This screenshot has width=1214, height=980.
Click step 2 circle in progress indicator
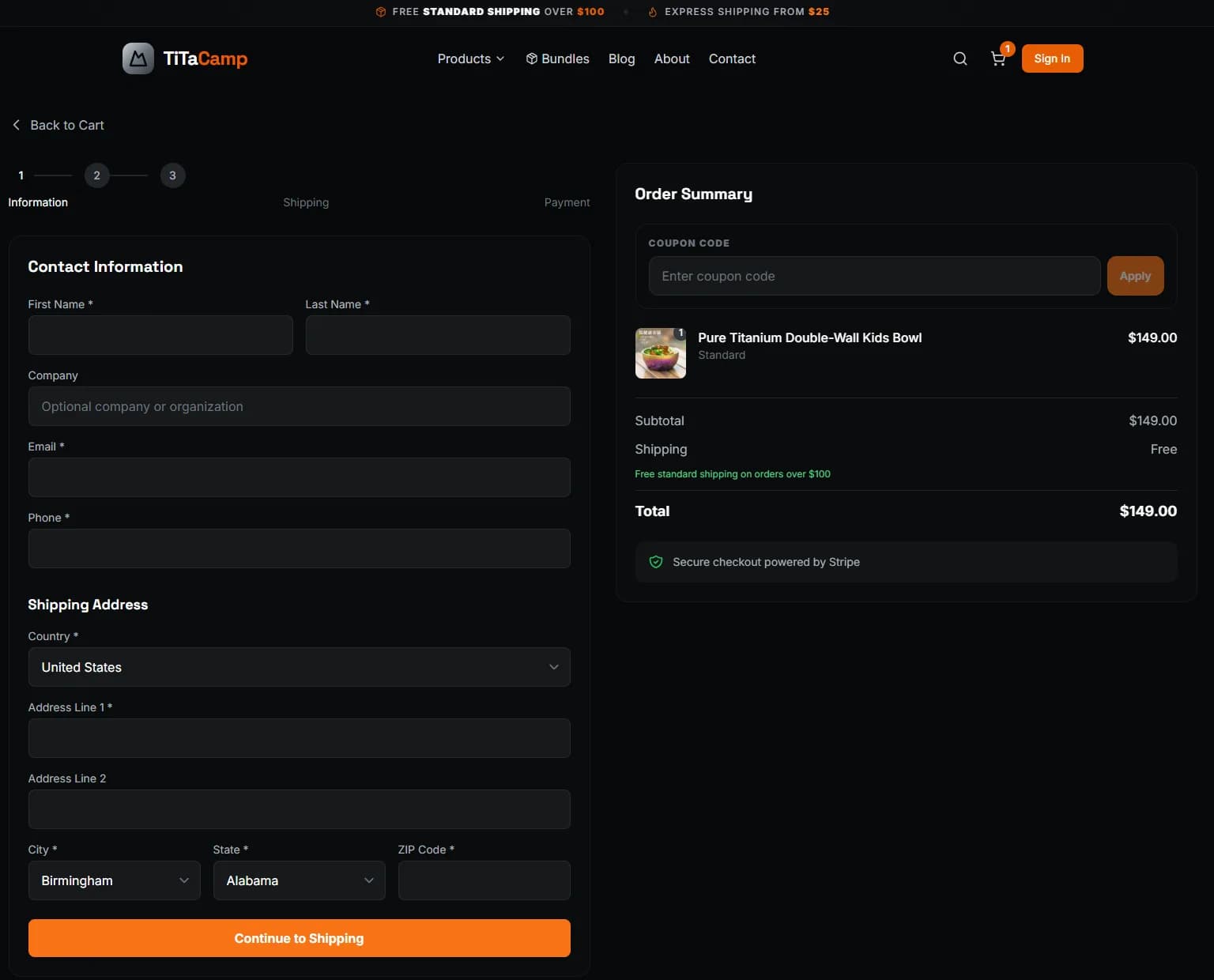point(96,175)
